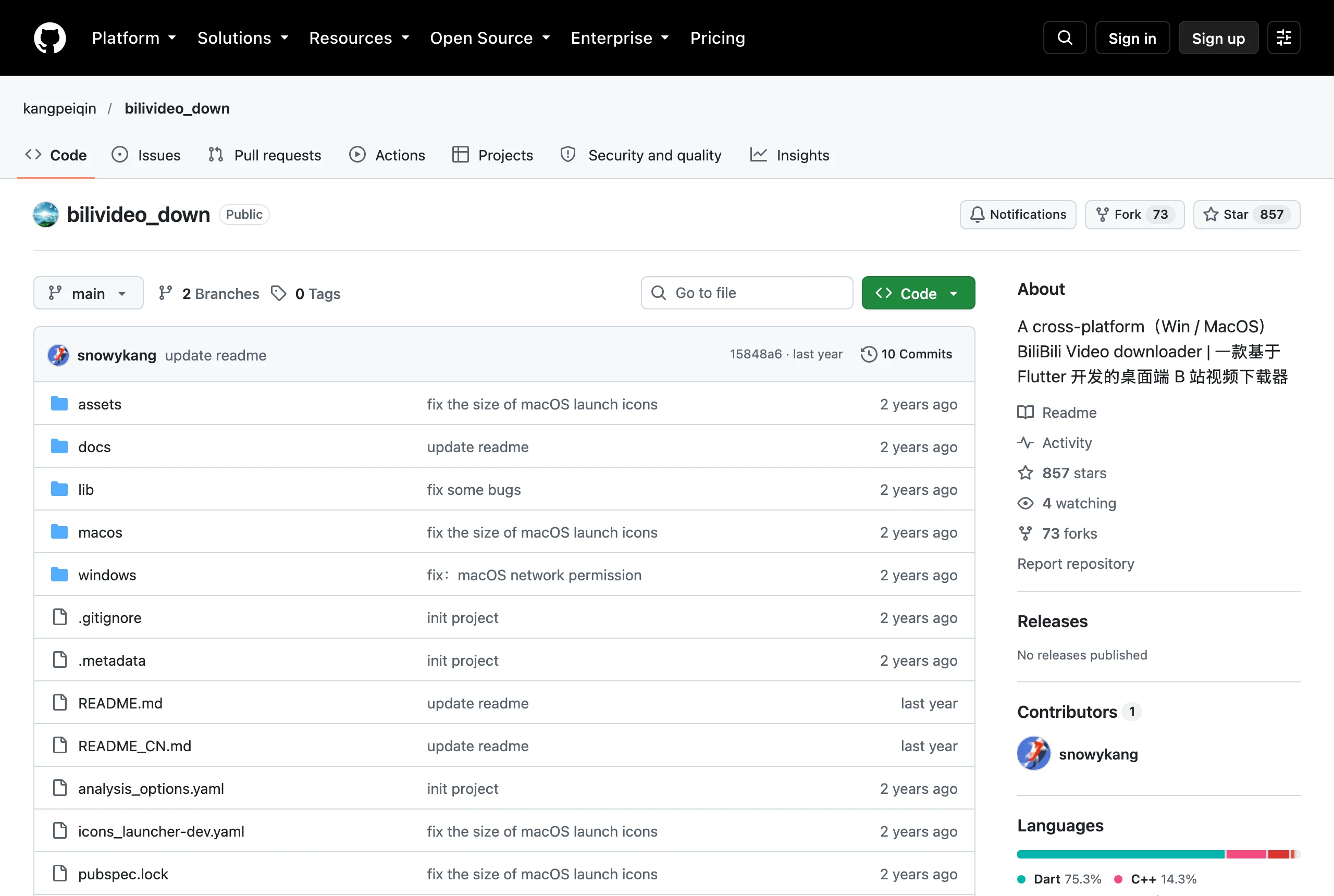
Task: Open the Pricing page link
Action: (718, 38)
